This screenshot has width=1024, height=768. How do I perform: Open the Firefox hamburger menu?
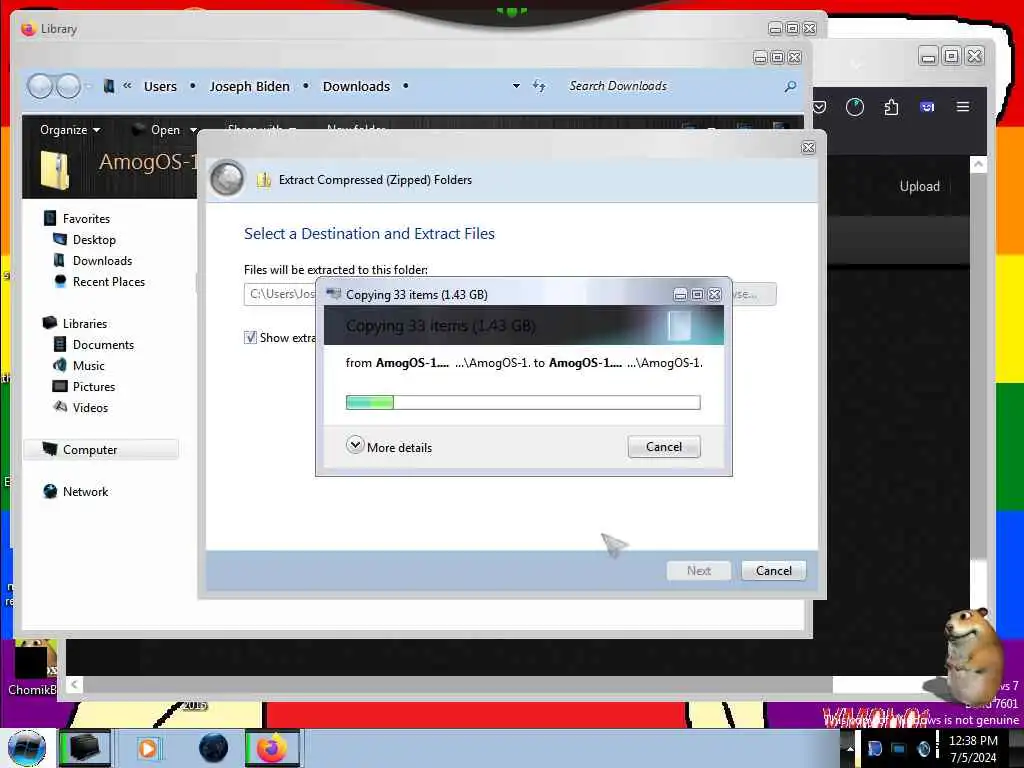pos(963,106)
